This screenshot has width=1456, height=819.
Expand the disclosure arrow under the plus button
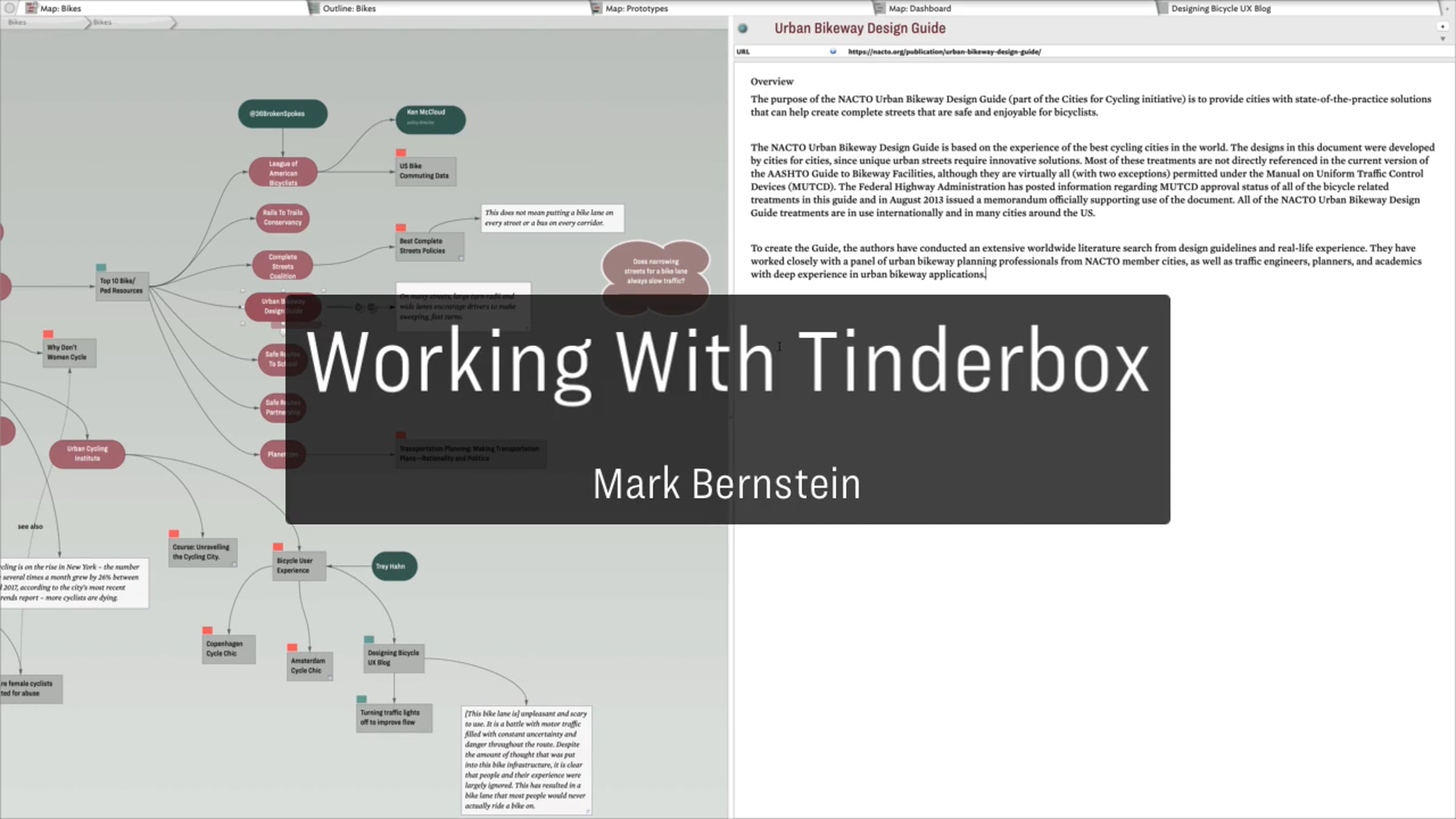(x=1443, y=39)
